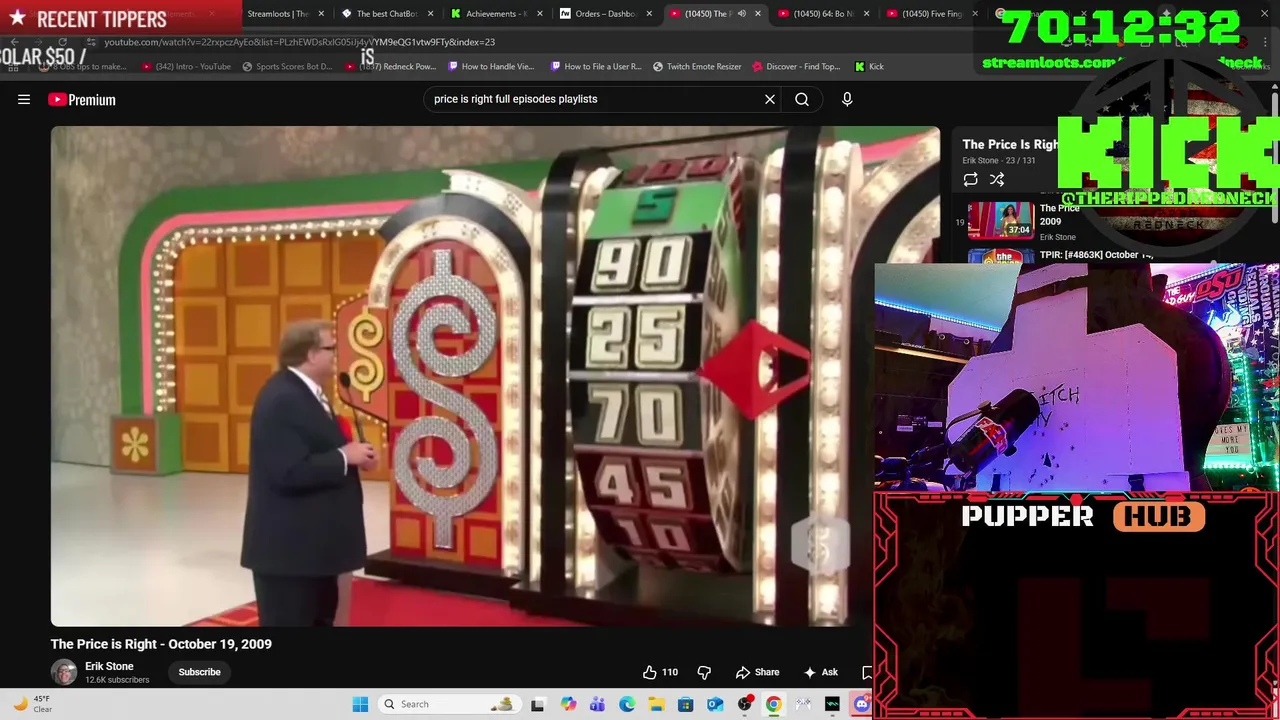
Task: Open the YouTube hamburger guide menu
Action: tap(24, 99)
